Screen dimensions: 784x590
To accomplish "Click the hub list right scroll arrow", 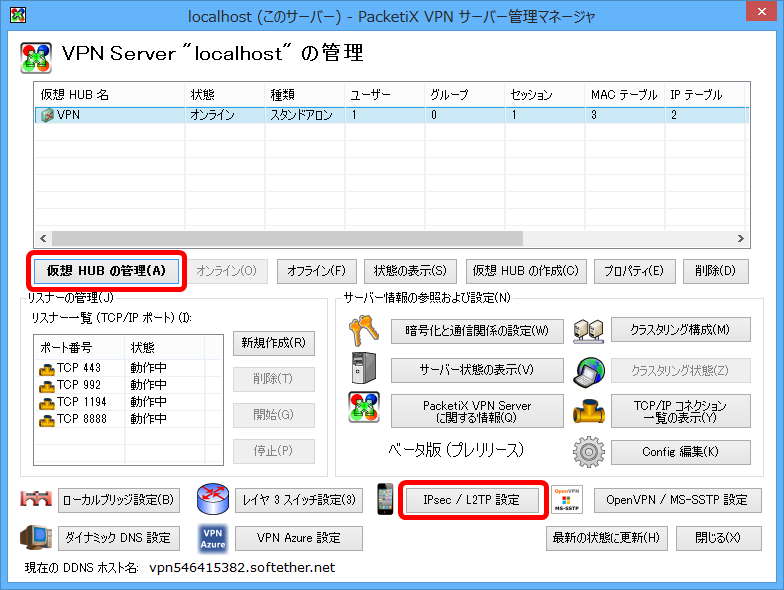I will click(741, 238).
